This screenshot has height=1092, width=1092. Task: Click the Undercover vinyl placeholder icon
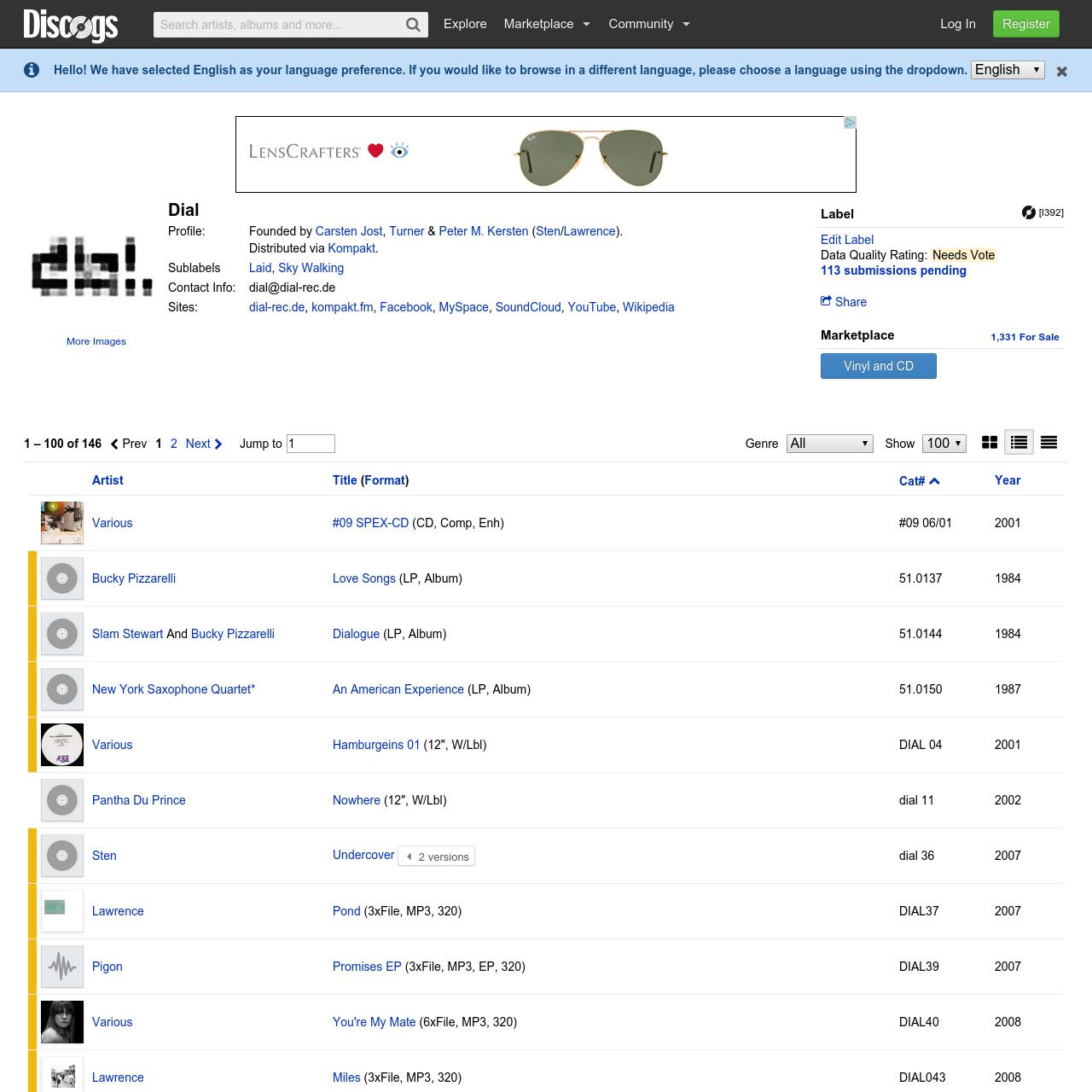tap(62, 856)
